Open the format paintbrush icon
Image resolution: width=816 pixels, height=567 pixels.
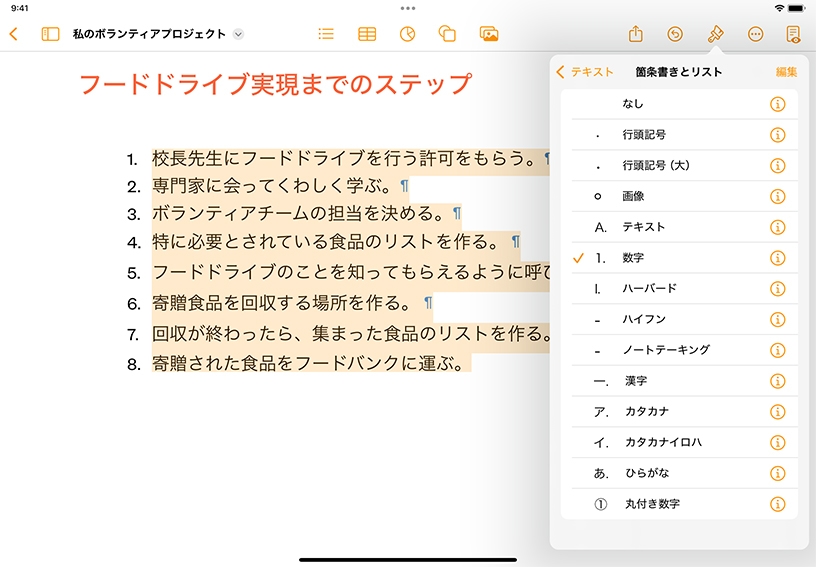click(715, 34)
